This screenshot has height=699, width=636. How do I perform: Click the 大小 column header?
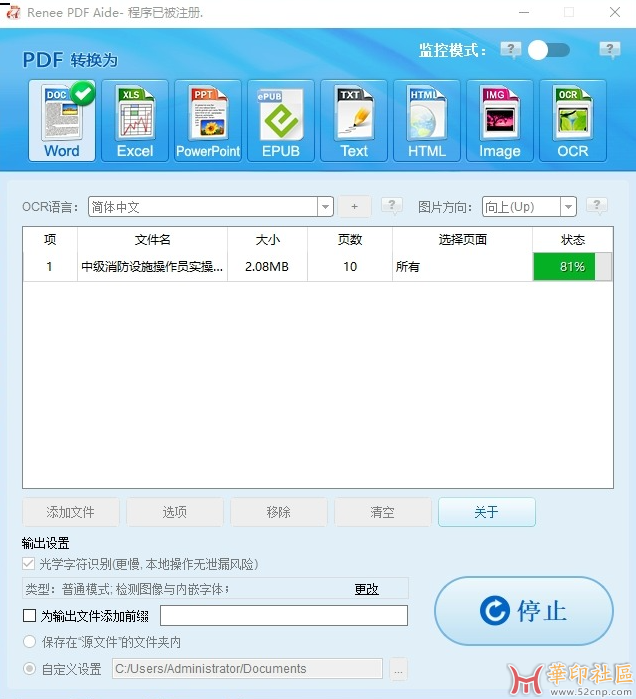[267, 240]
